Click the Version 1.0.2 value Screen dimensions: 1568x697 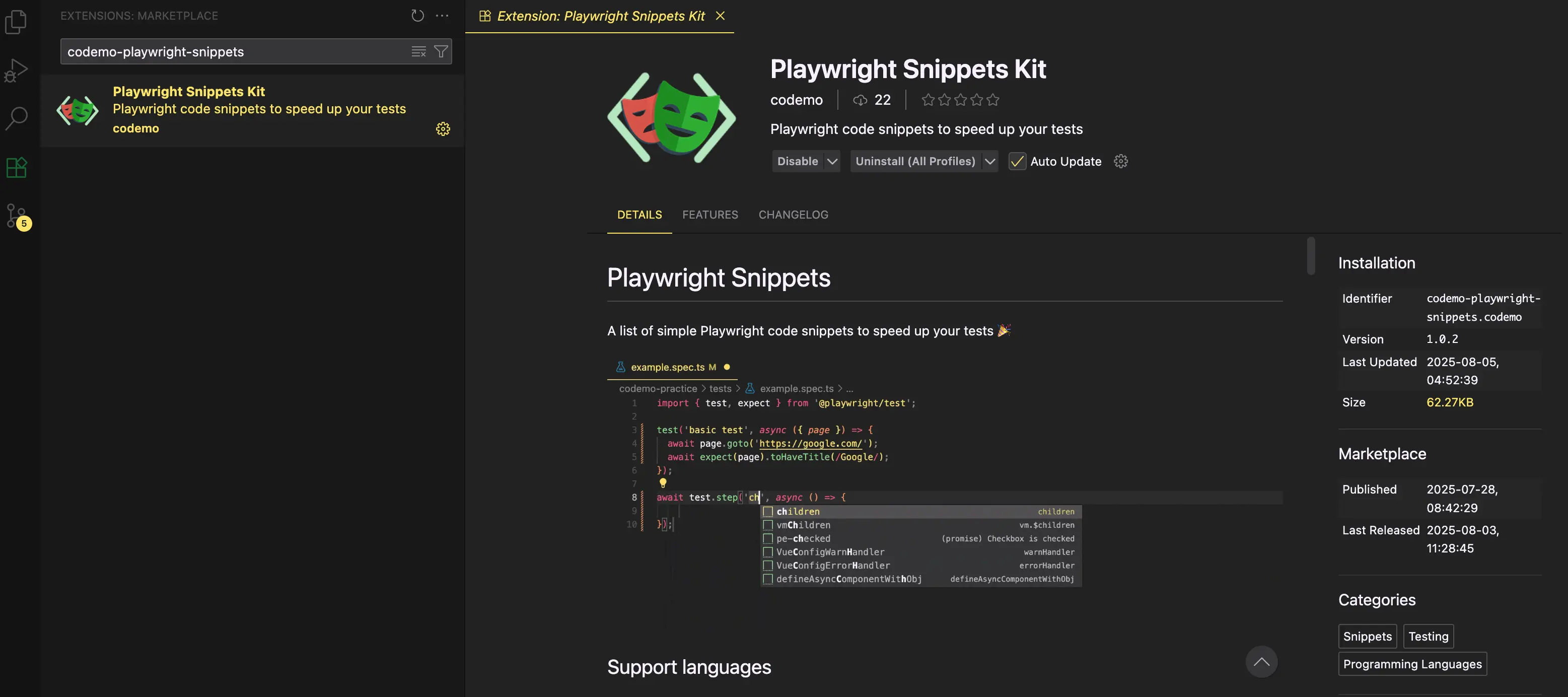click(x=1442, y=339)
